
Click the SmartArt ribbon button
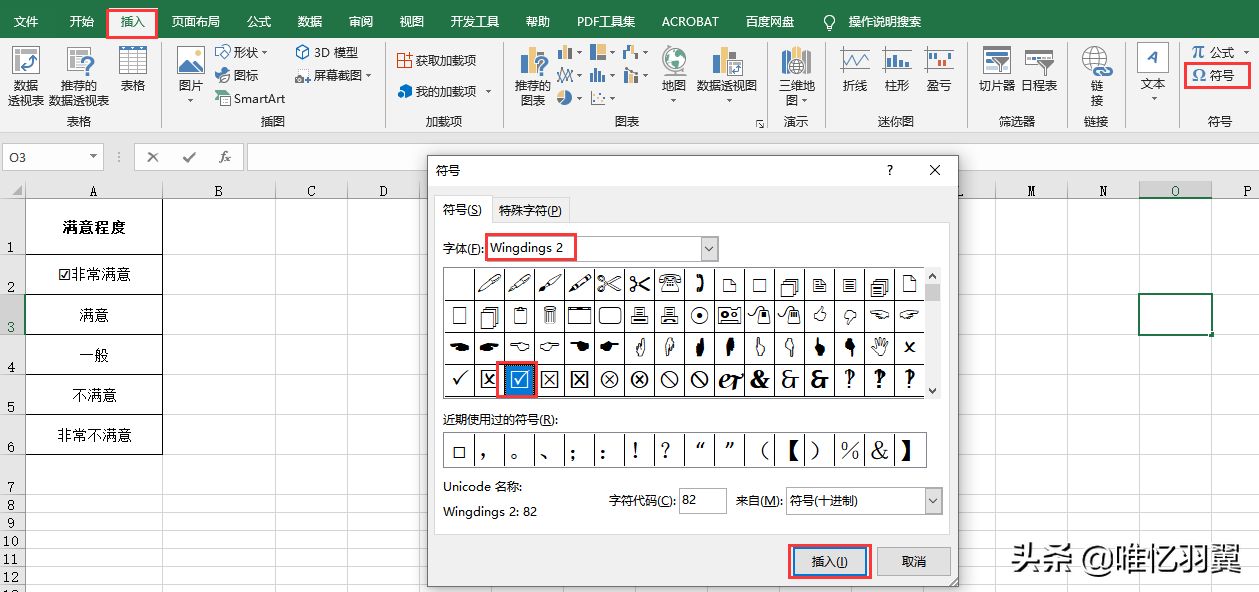click(x=250, y=99)
